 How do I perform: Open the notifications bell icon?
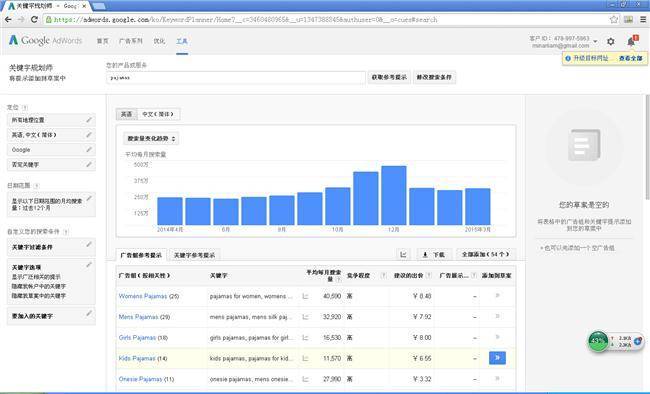coord(631,41)
